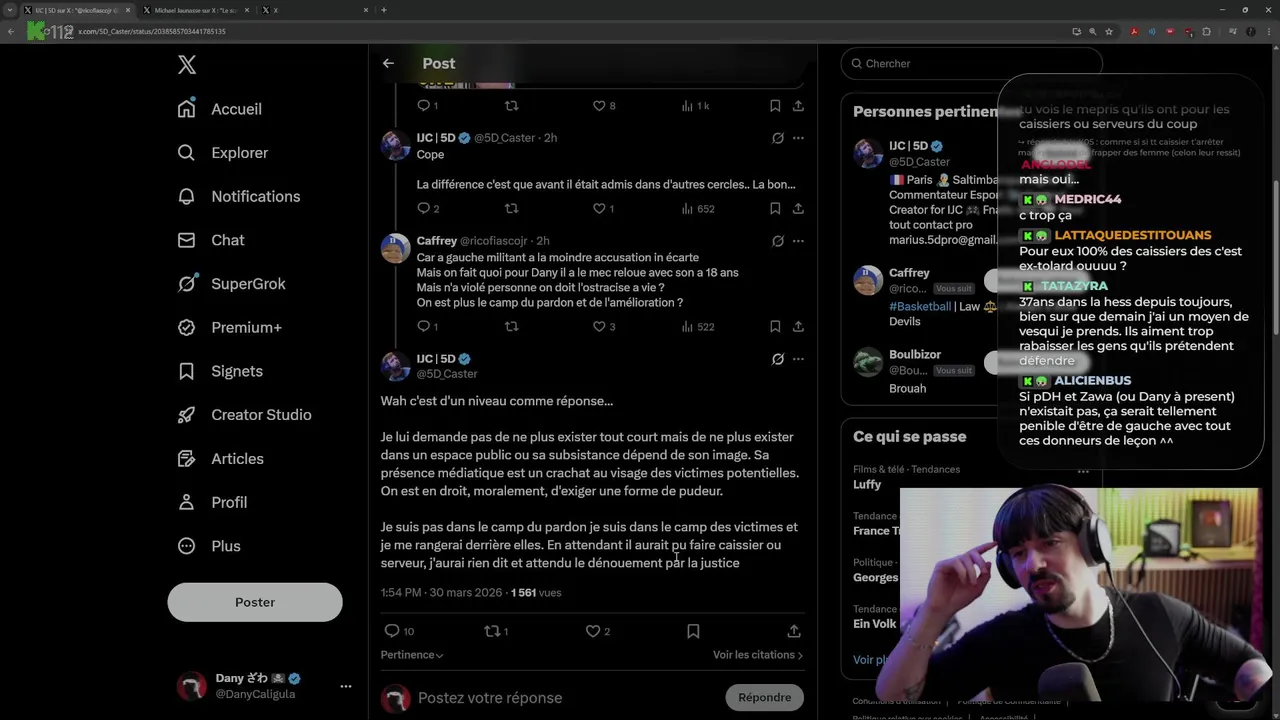Click the Chercher search box
Screen dimensions: 1280x720
coord(970,63)
